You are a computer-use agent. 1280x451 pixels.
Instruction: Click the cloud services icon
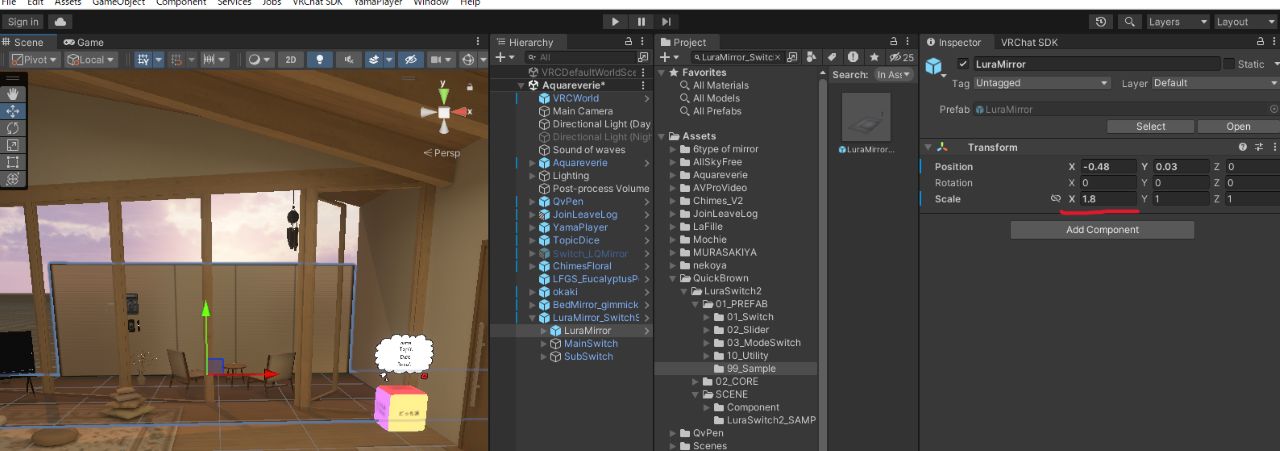[61, 21]
